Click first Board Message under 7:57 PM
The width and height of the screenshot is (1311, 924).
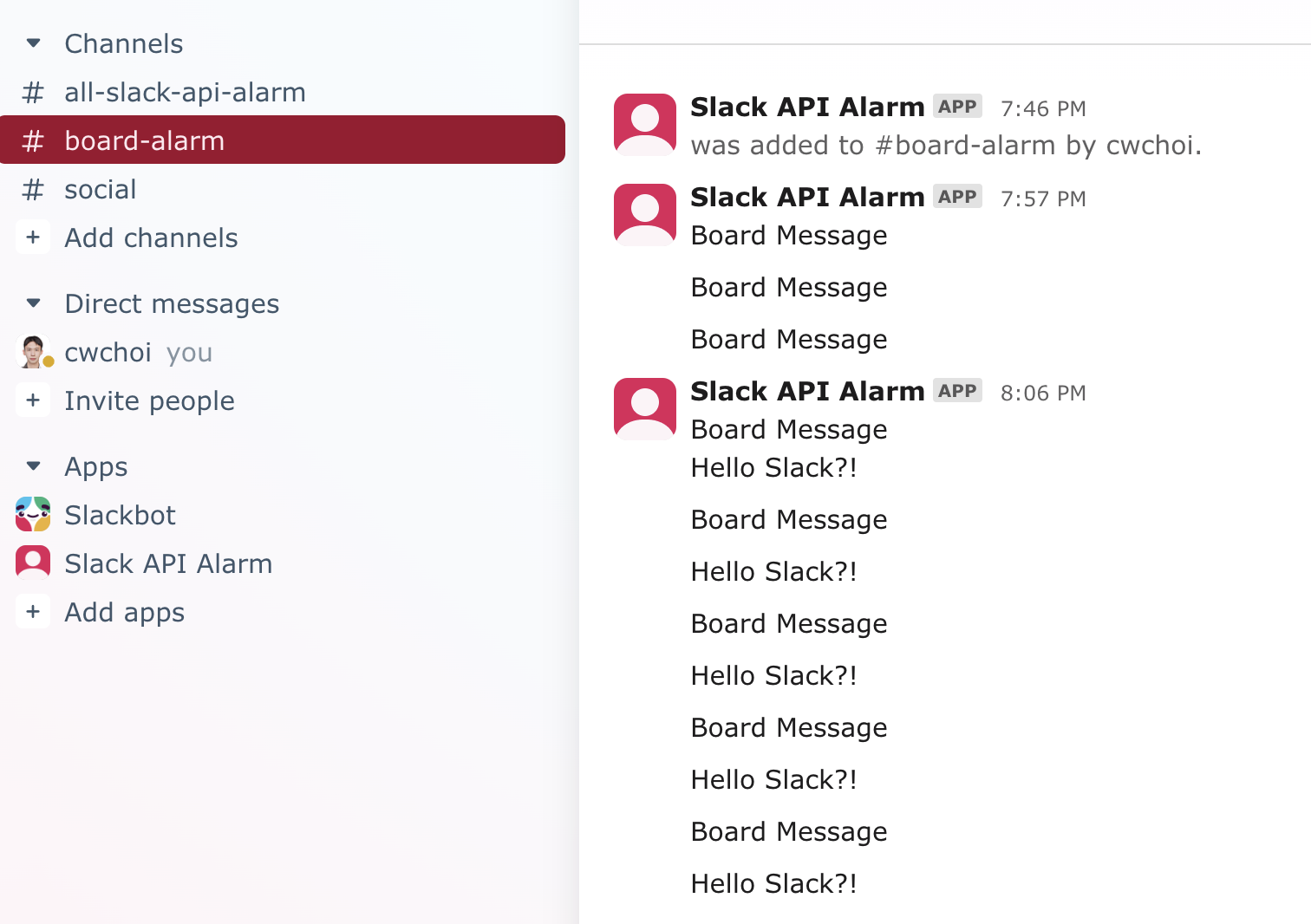789,236
